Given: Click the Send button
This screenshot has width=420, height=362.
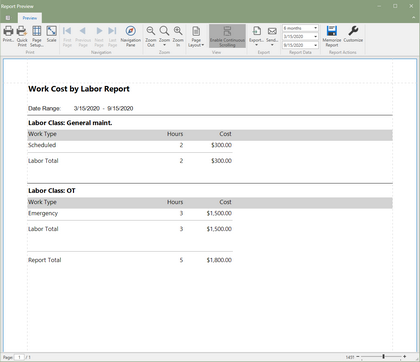Looking at the screenshot, I should (x=272, y=36).
